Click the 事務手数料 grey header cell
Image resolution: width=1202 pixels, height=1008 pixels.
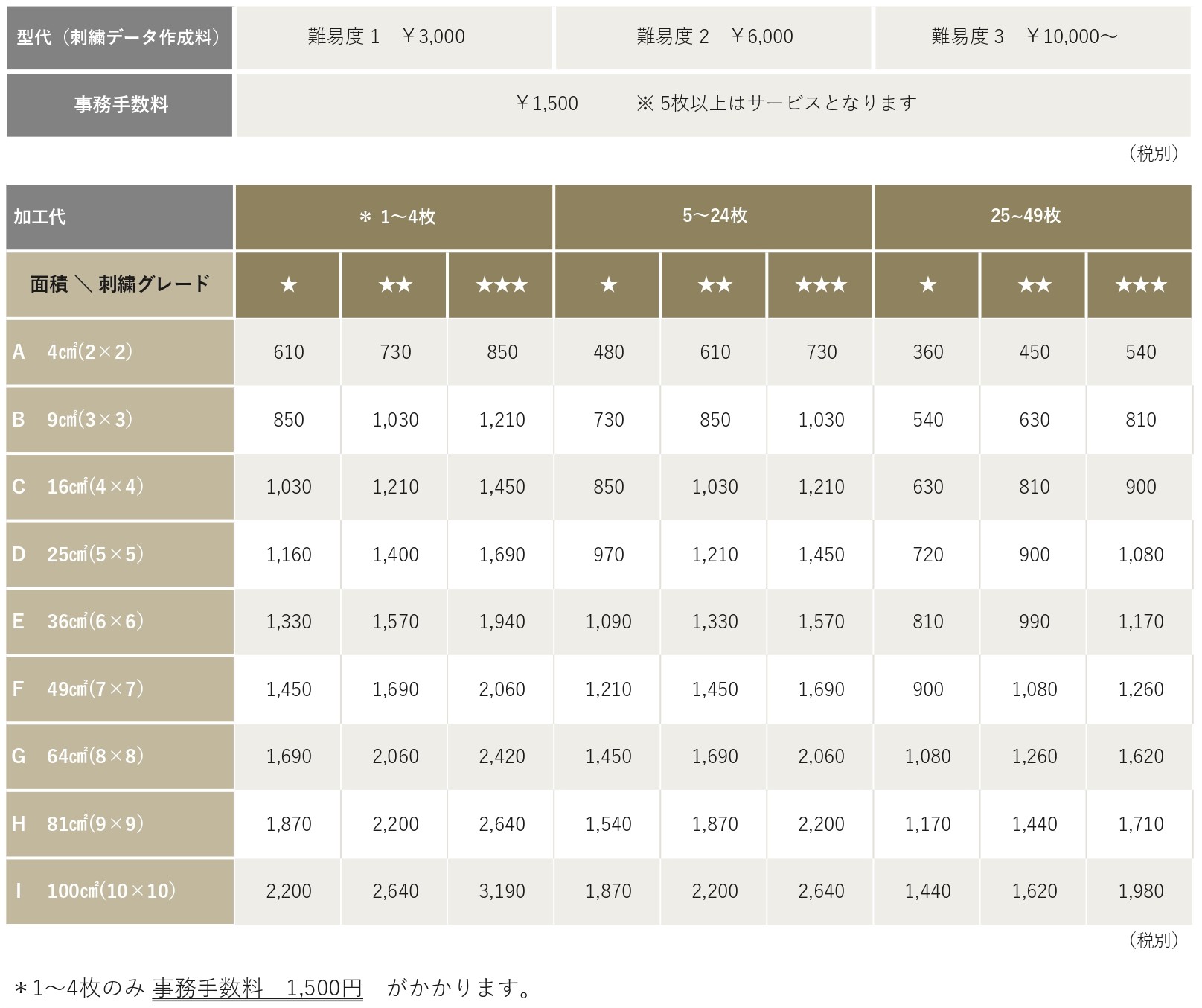tap(119, 104)
